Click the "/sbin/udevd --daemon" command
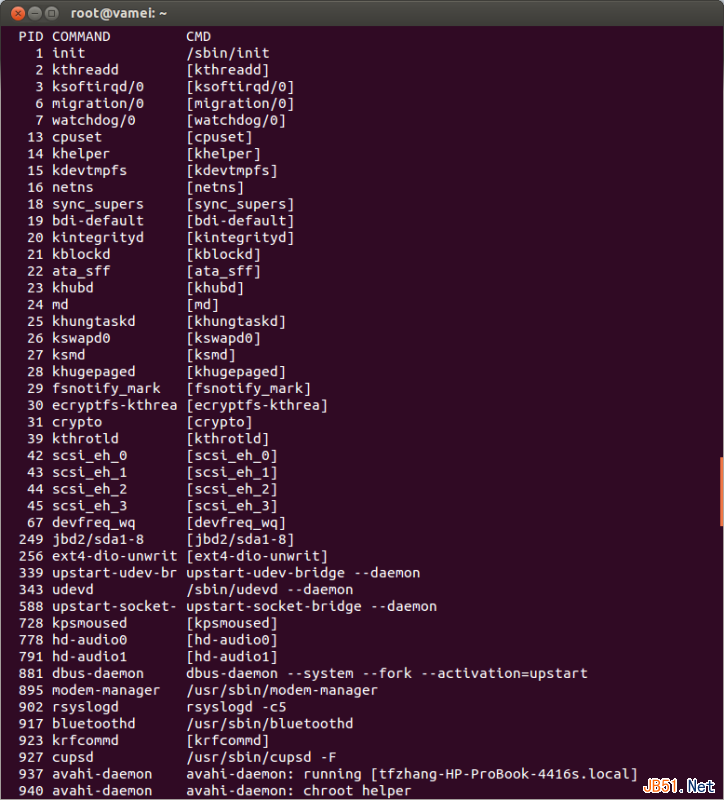 coord(269,590)
